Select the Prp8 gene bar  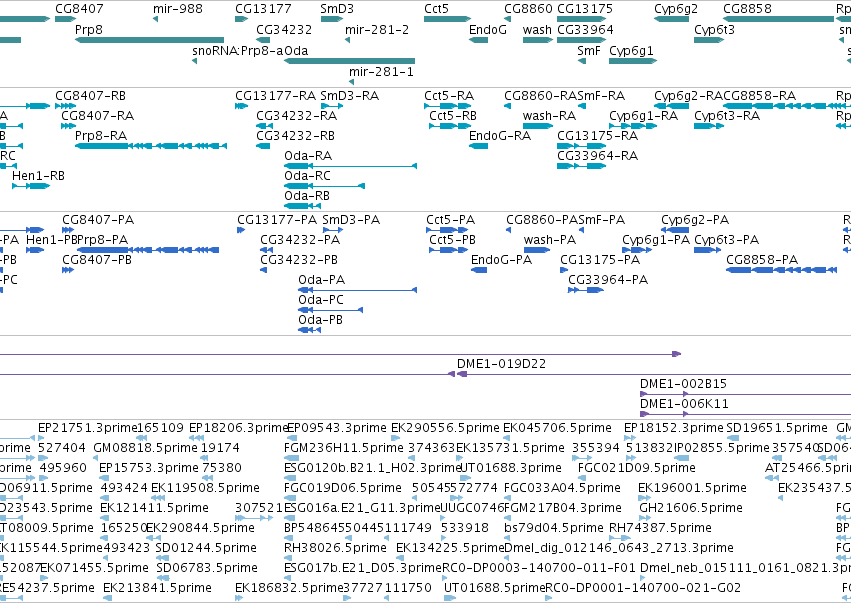[149, 40]
